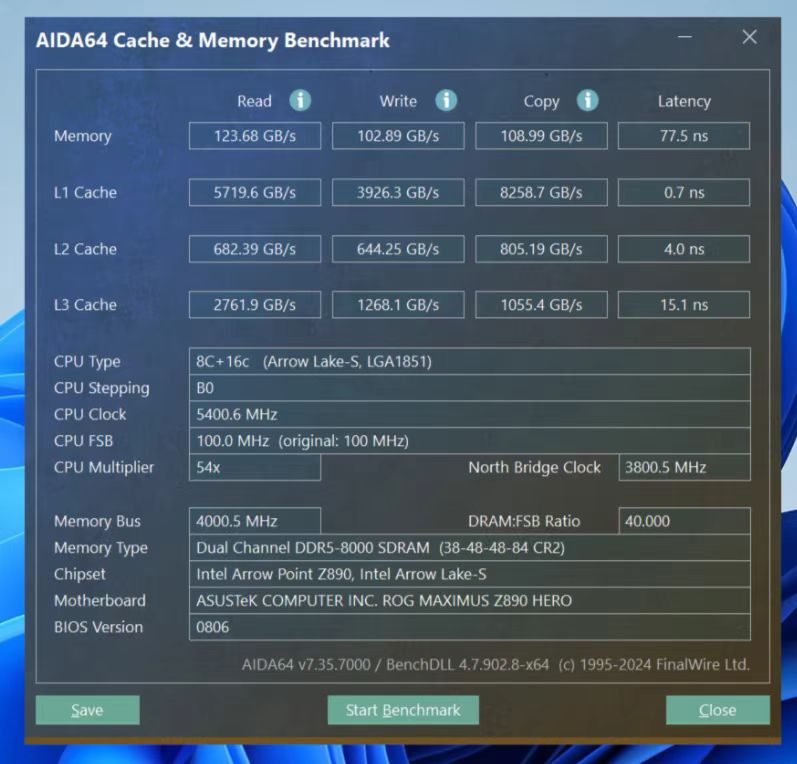The image size is (797, 764).
Task: Select the CPU Clock value field
Action: coord(469,414)
